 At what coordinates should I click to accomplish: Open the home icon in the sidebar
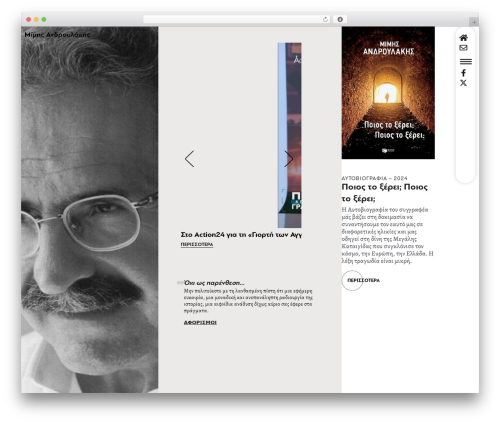(x=463, y=38)
